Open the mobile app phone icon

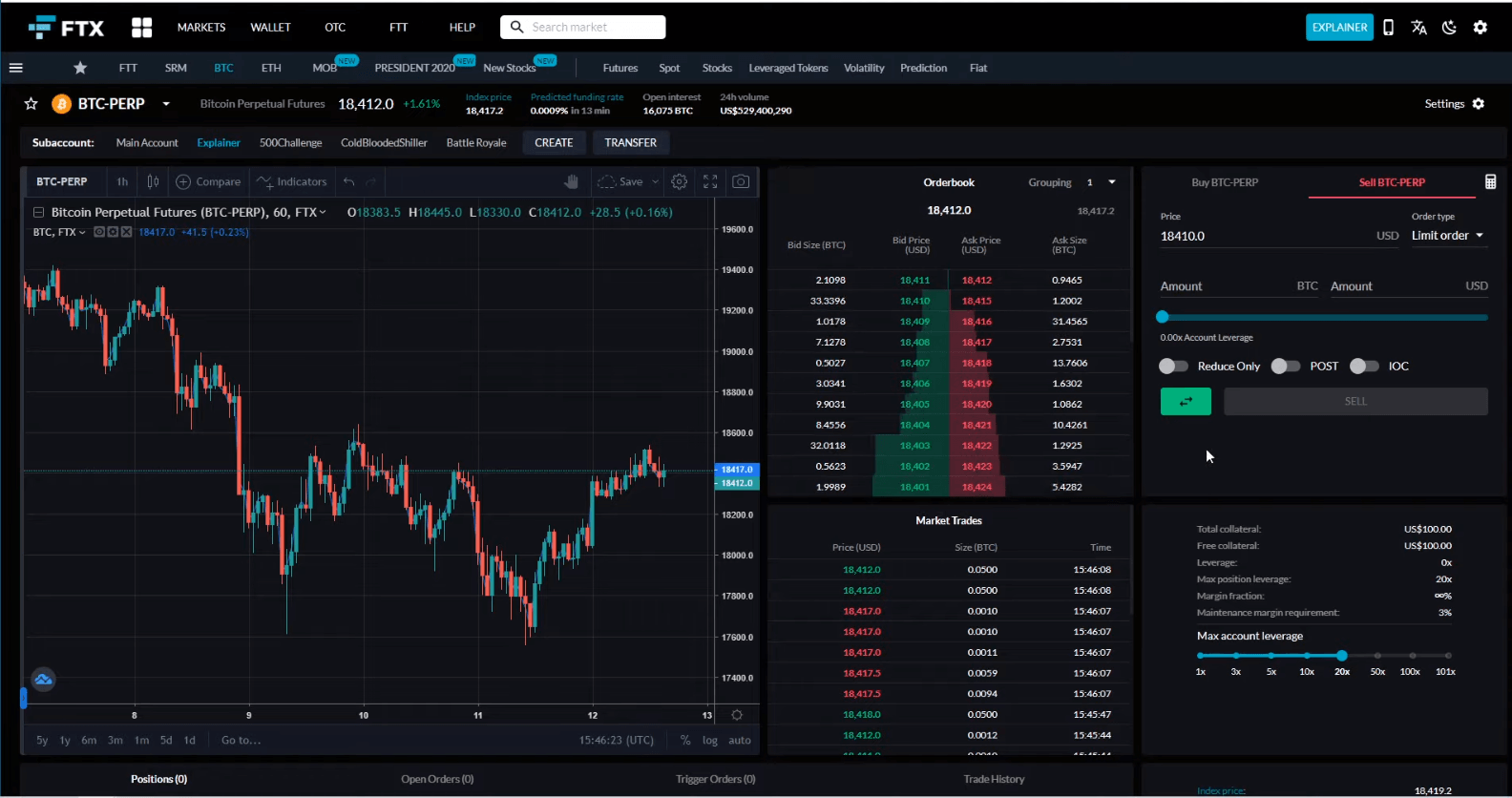tap(1389, 28)
